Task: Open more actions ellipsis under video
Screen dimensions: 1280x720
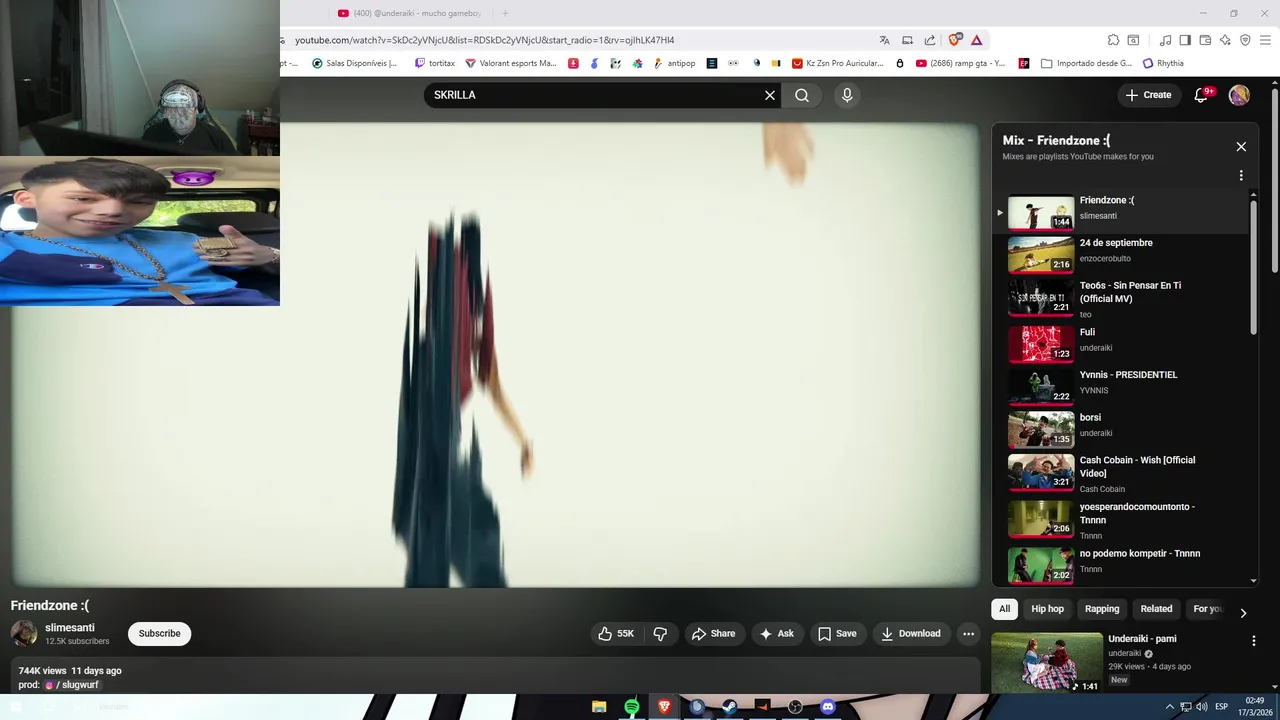Action: (968, 634)
